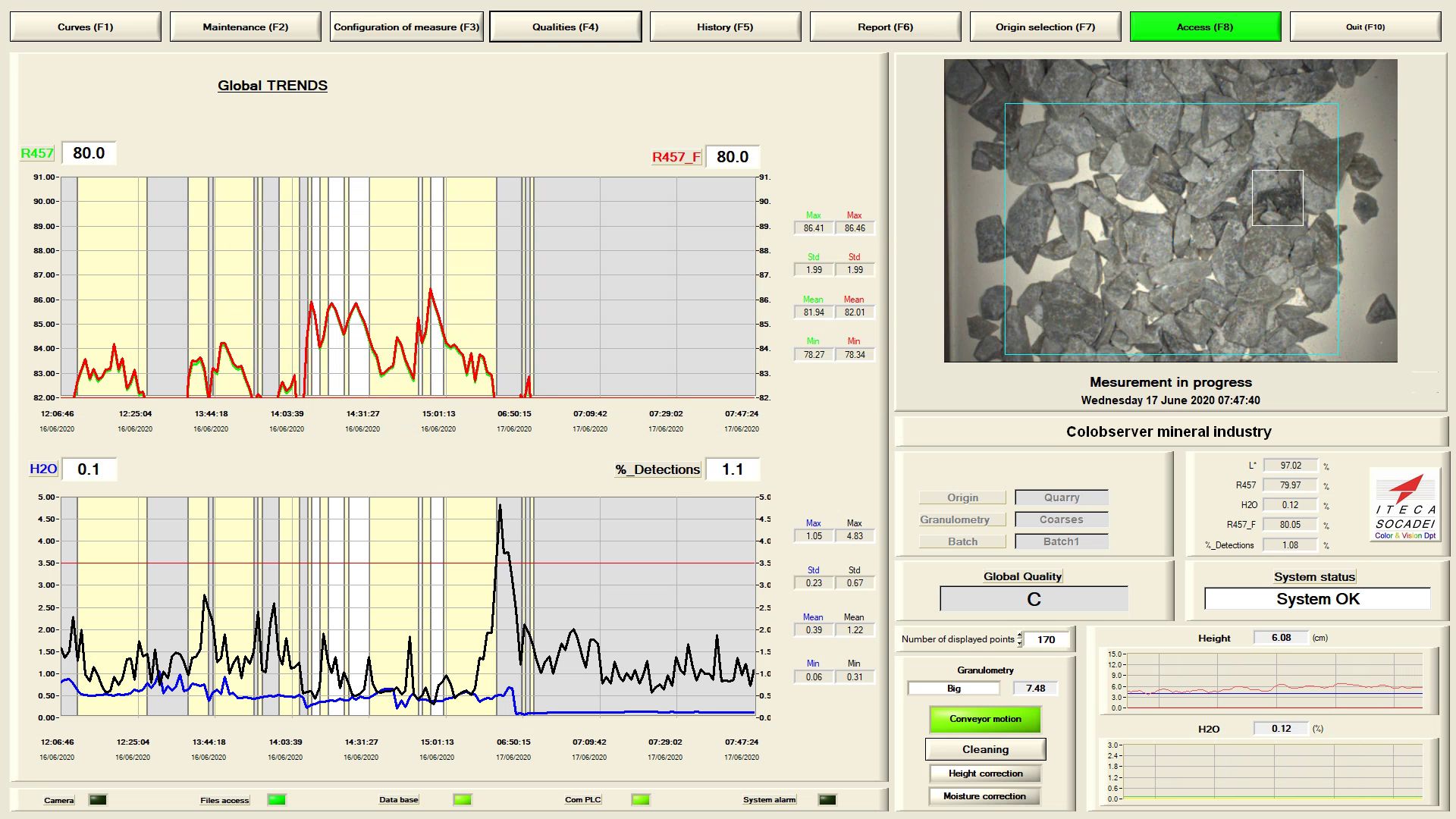Click the white measurement box in camera image
The image size is (1456, 819).
click(1277, 198)
